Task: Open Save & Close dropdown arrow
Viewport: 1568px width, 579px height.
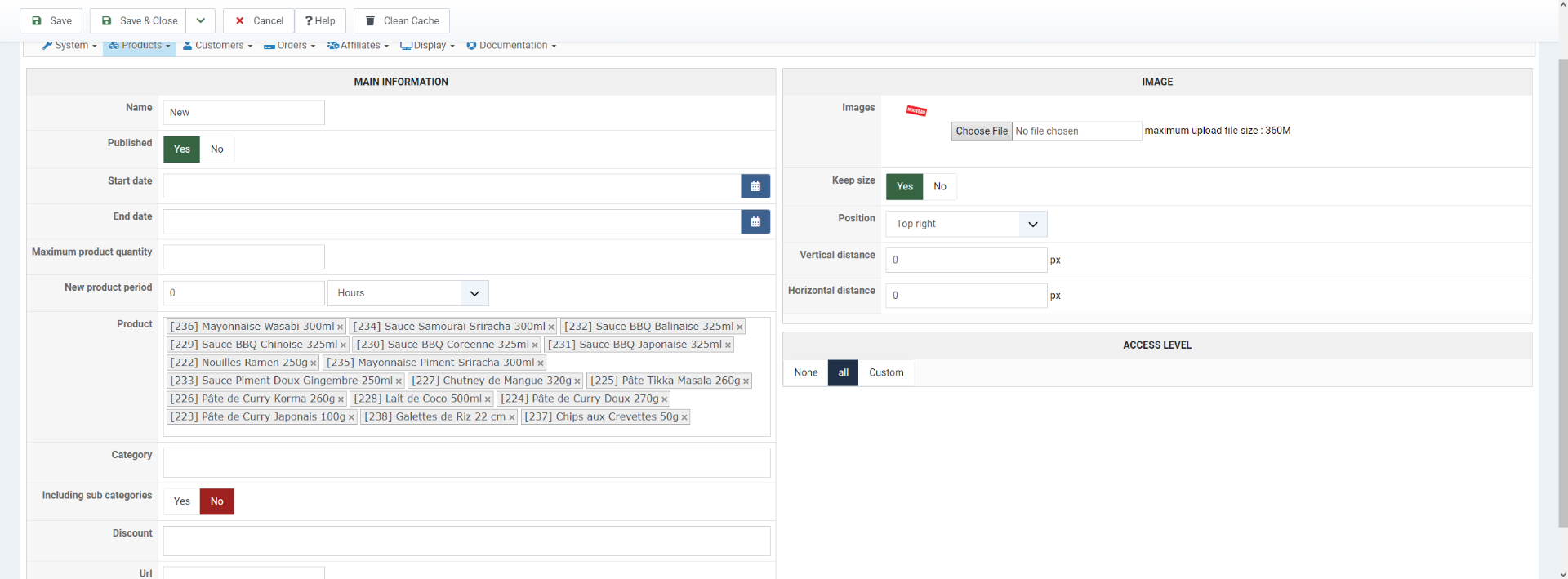Action: [201, 20]
